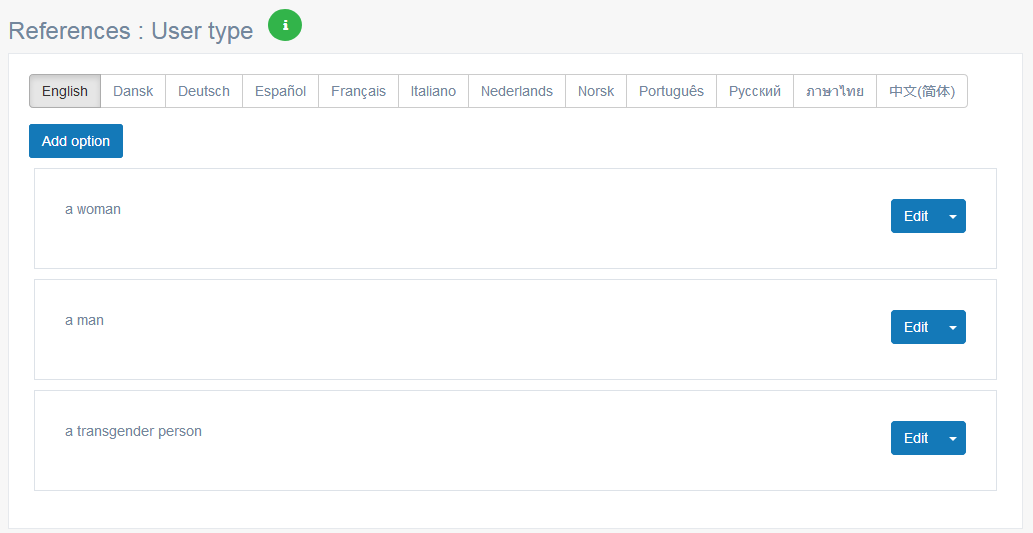Choose the Nederlands tab

tap(517, 91)
